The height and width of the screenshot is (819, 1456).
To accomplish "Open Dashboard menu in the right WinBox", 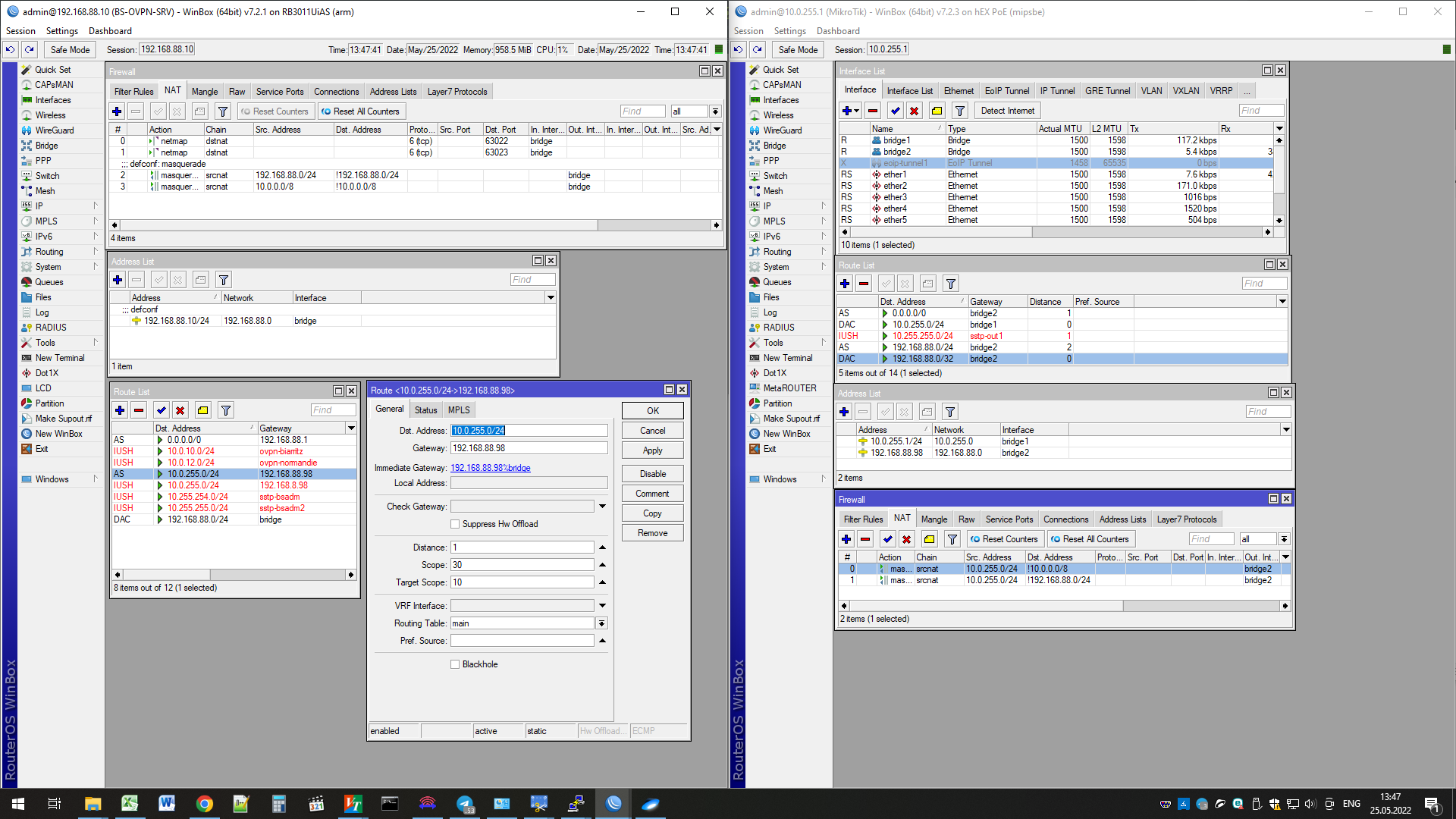I will pos(838,31).
